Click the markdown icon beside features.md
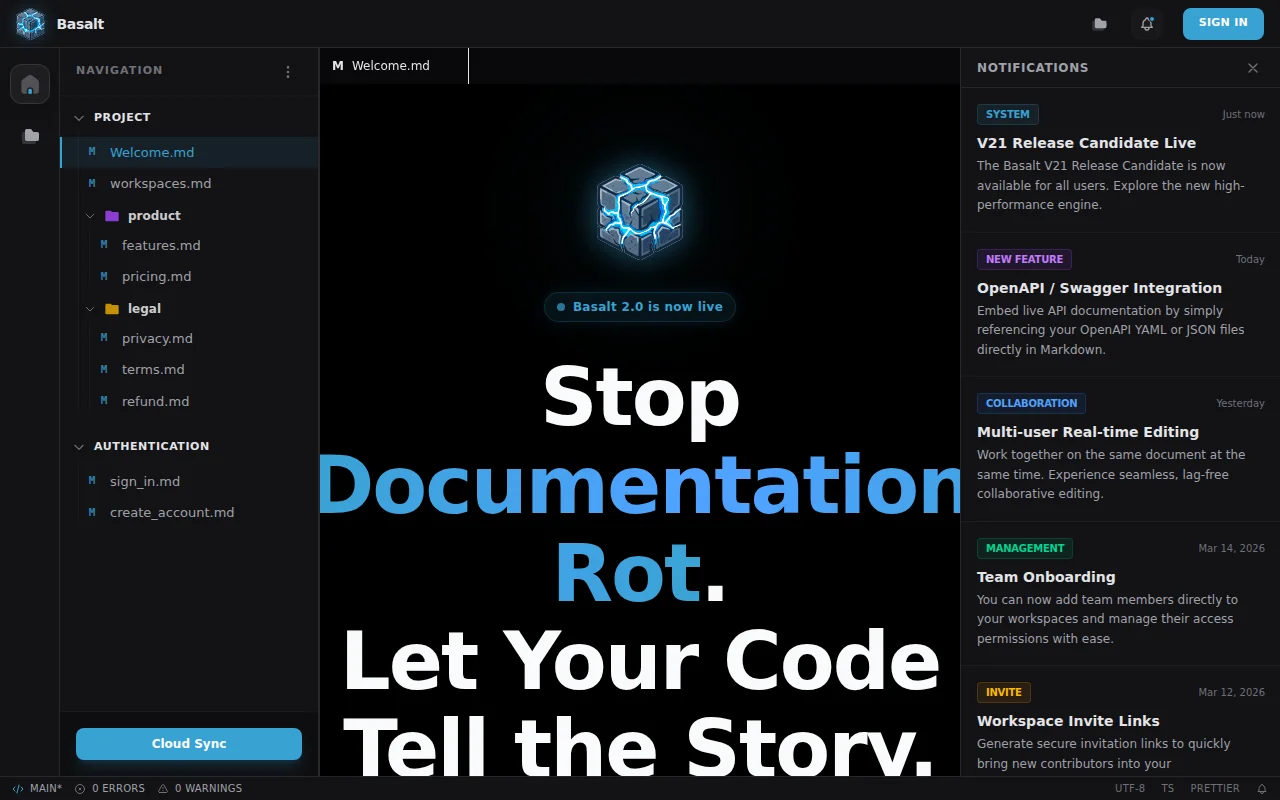The width and height of the screenshot is (1280, 800). click(104, 245)
